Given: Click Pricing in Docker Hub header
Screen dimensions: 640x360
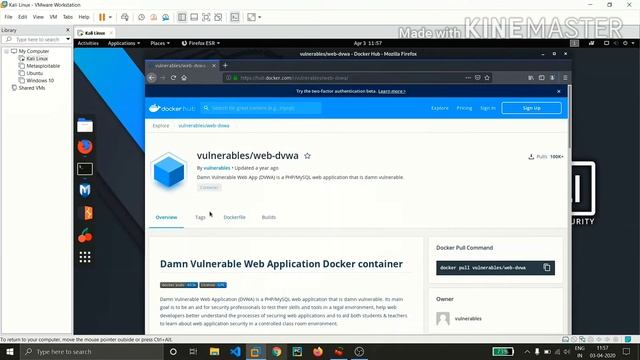Looking at the screenshot, I should pyautogui.click(x=464, y=108).
